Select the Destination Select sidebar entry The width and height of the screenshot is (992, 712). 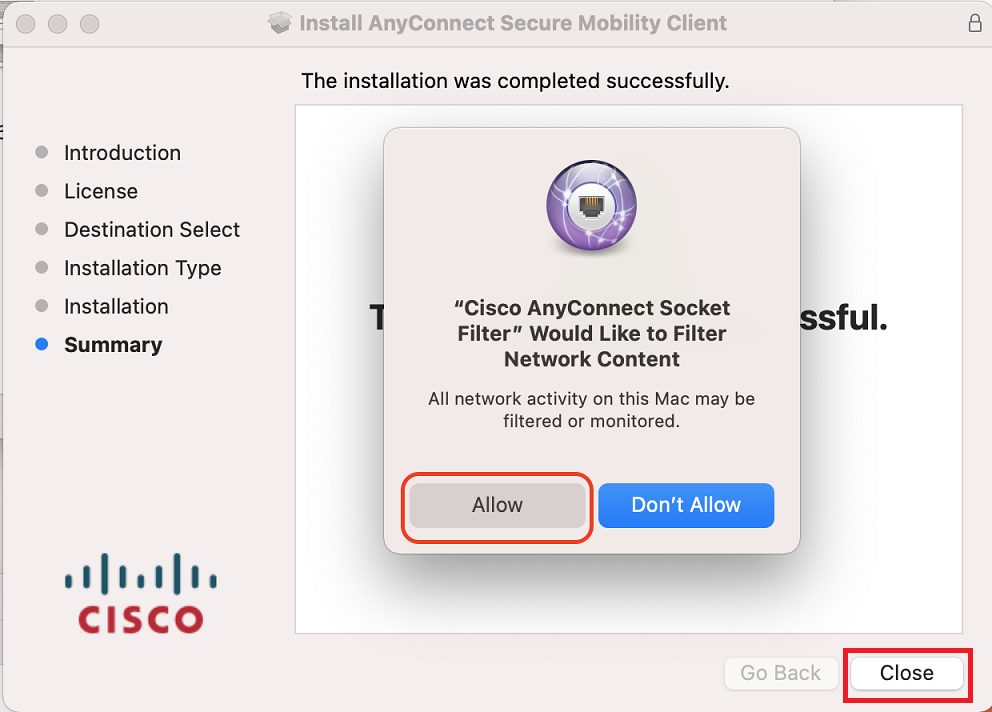click(x=151, y=229)
